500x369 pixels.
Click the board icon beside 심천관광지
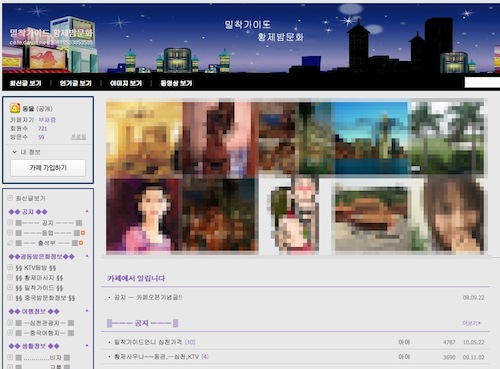pos(10,323)
